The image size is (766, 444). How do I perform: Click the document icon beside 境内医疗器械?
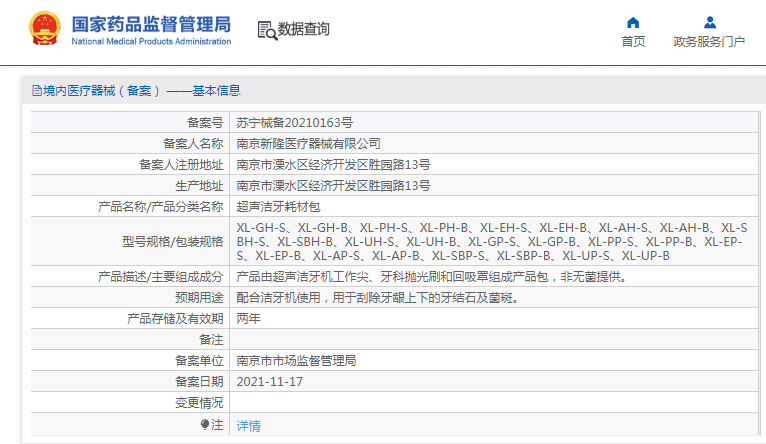37,91
